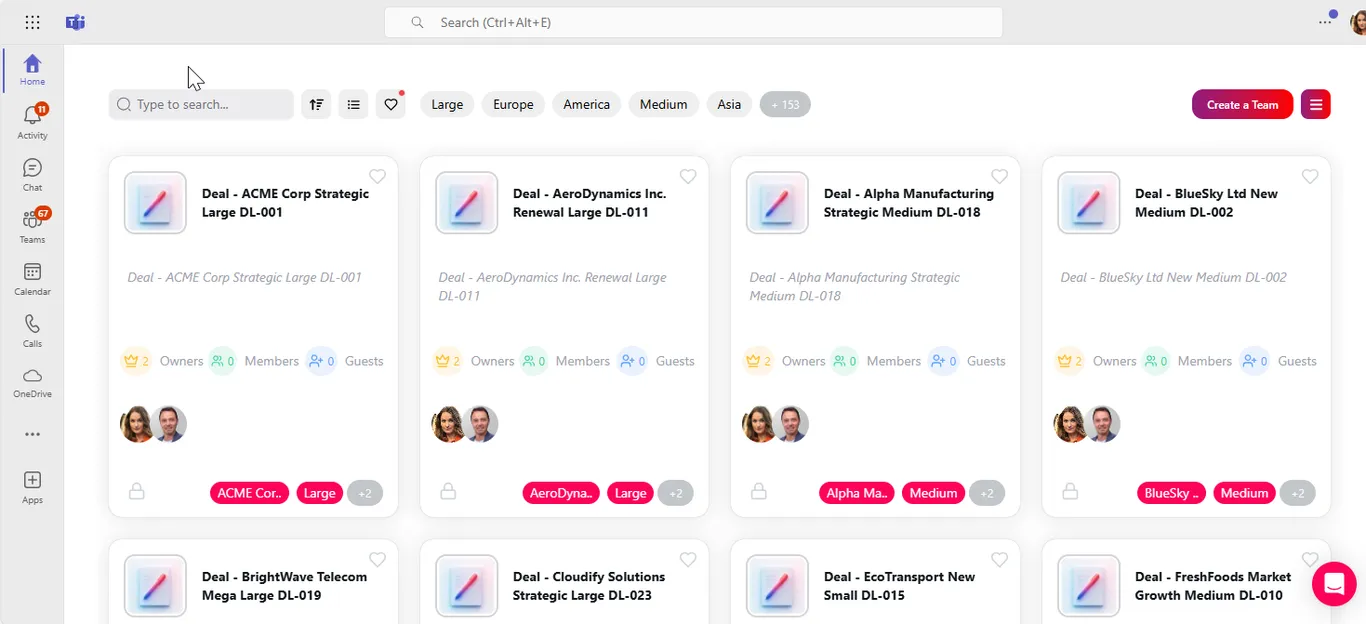Open the Alpha Manufacturing team logo thumbnail

pyautogui.click(x=778, y=203)
